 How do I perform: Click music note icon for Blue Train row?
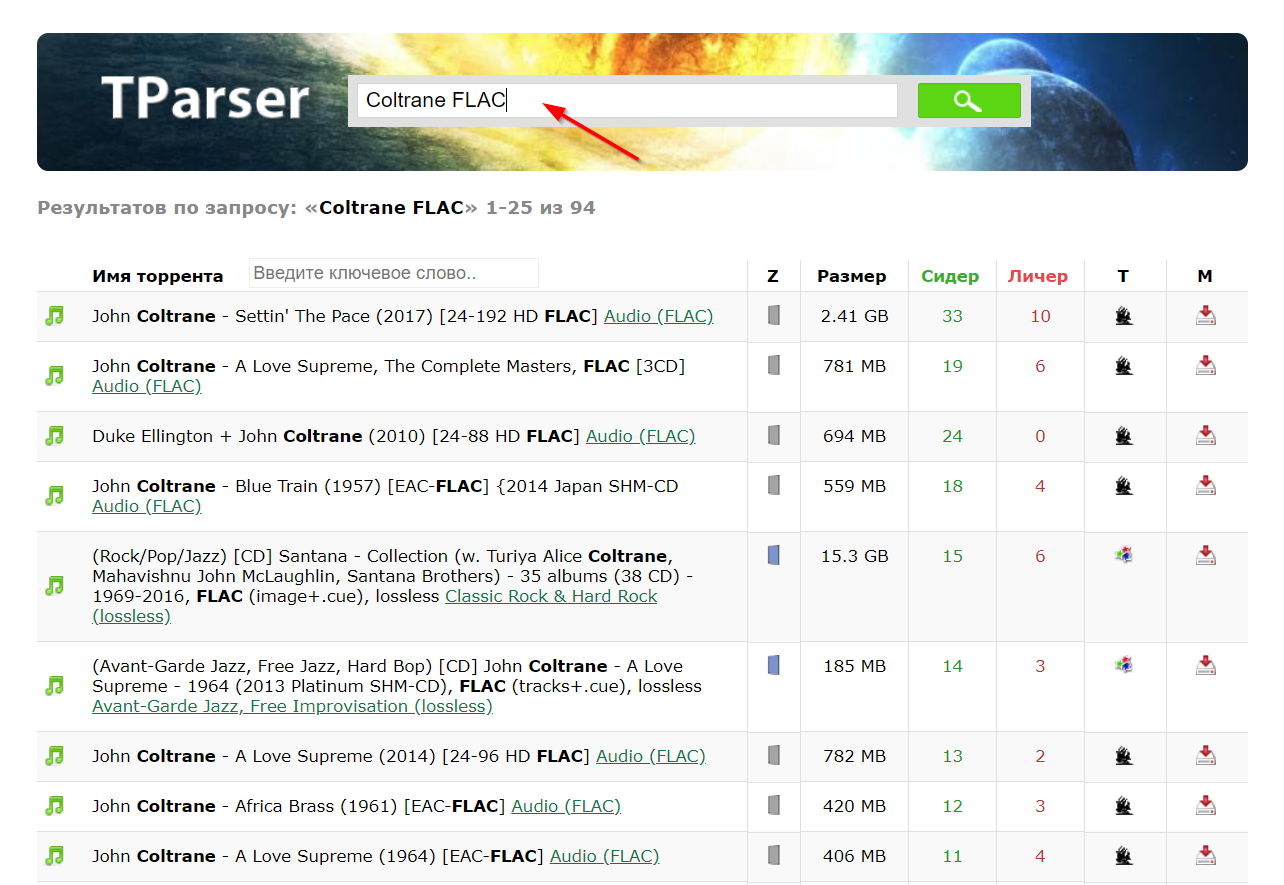(54, 496)
